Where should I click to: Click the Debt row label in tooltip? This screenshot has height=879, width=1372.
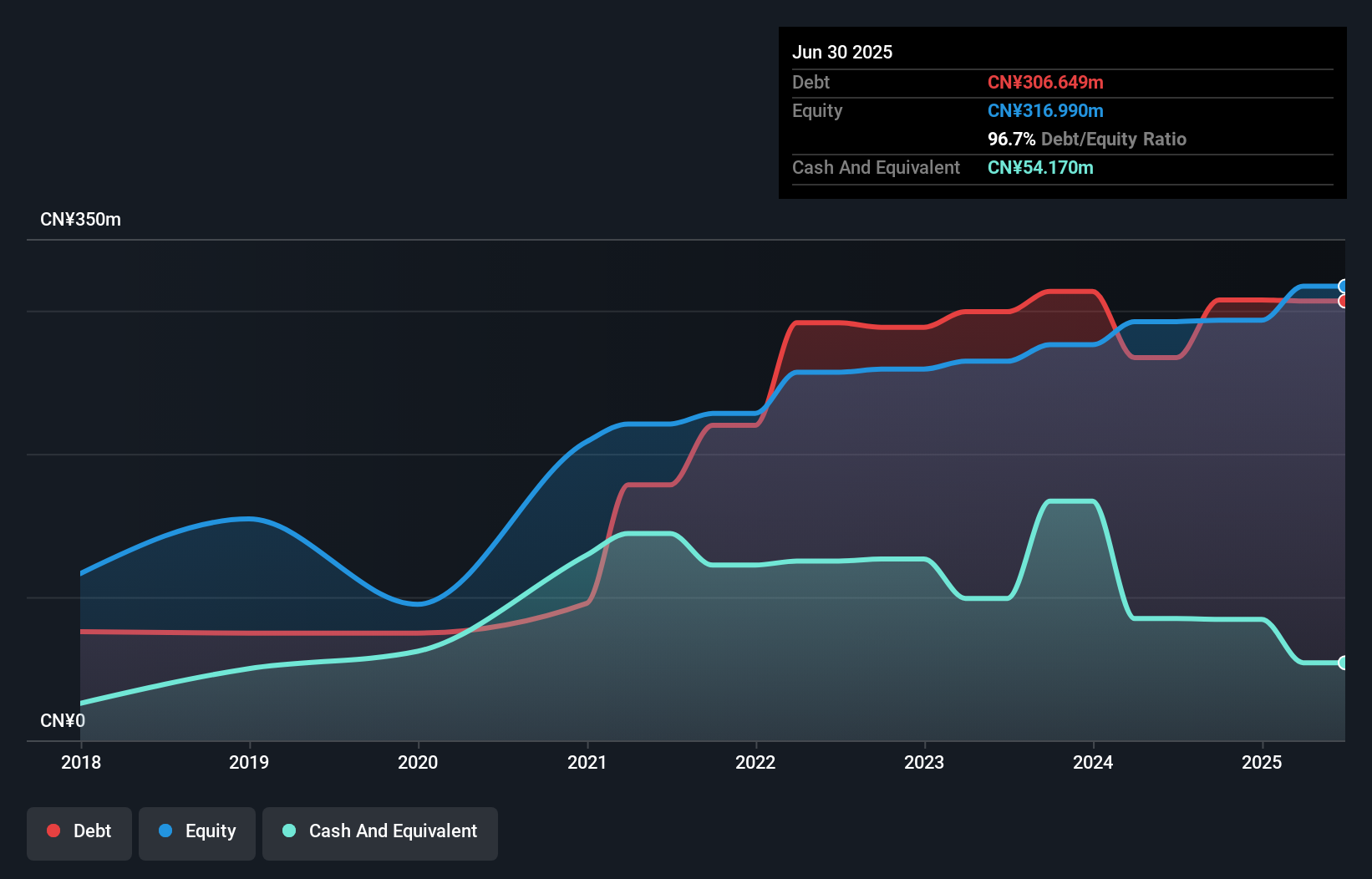[x=810, y=82]
